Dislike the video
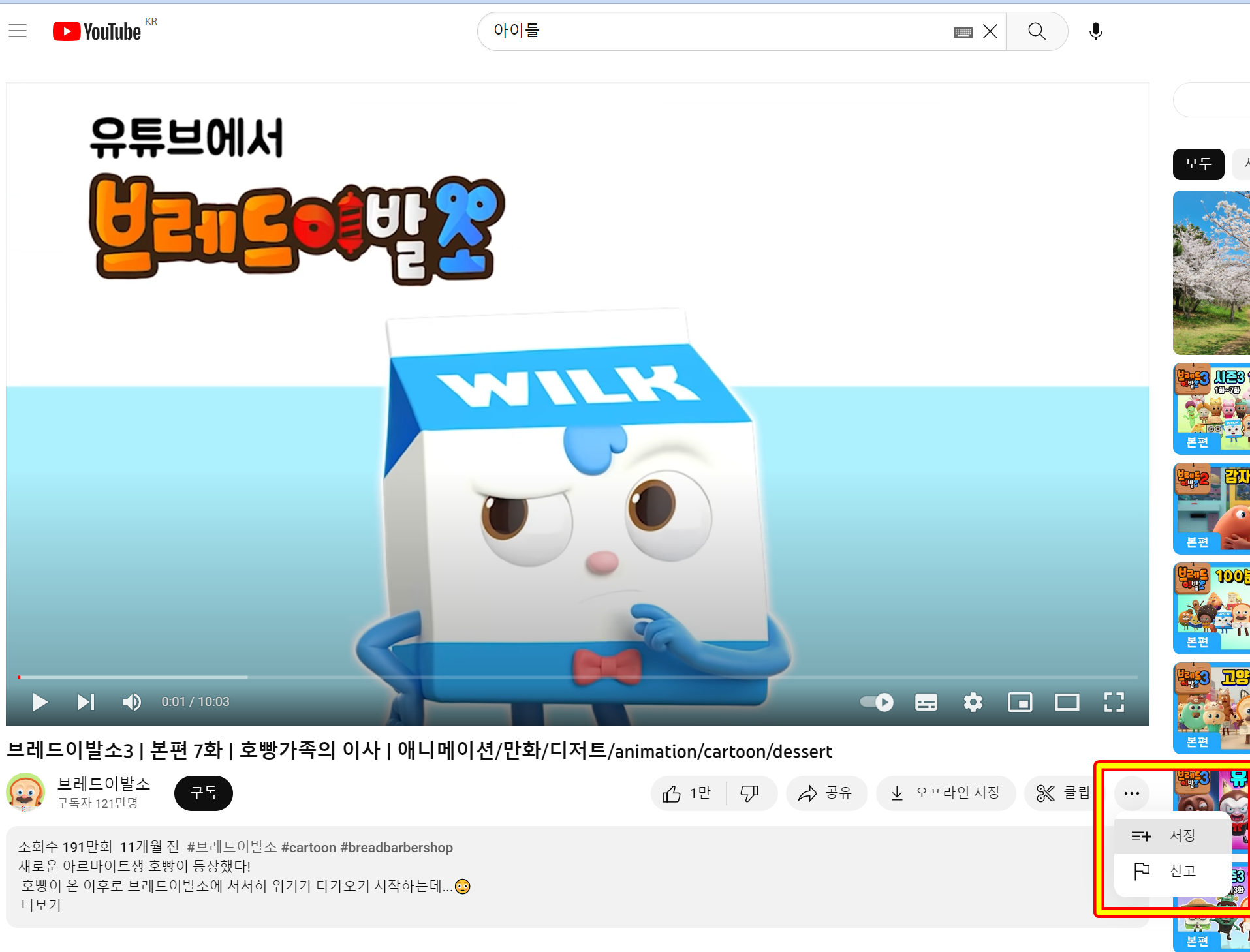 click(x=750, y=793)
